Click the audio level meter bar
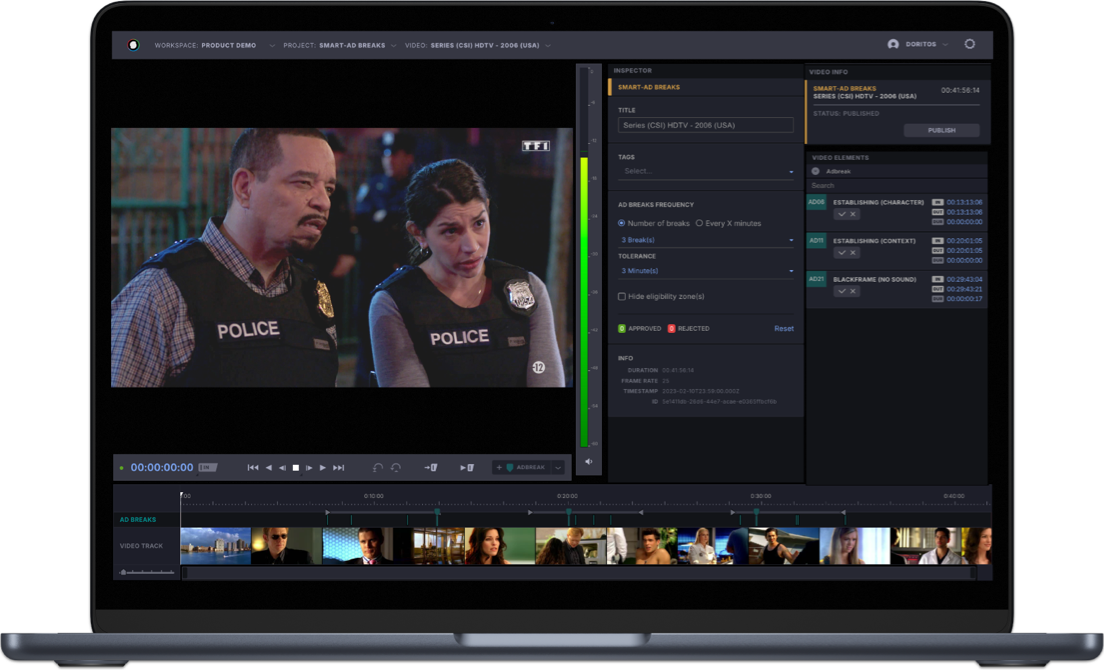The width and height of the screenshot is (1104, 670). coord(584,303)
